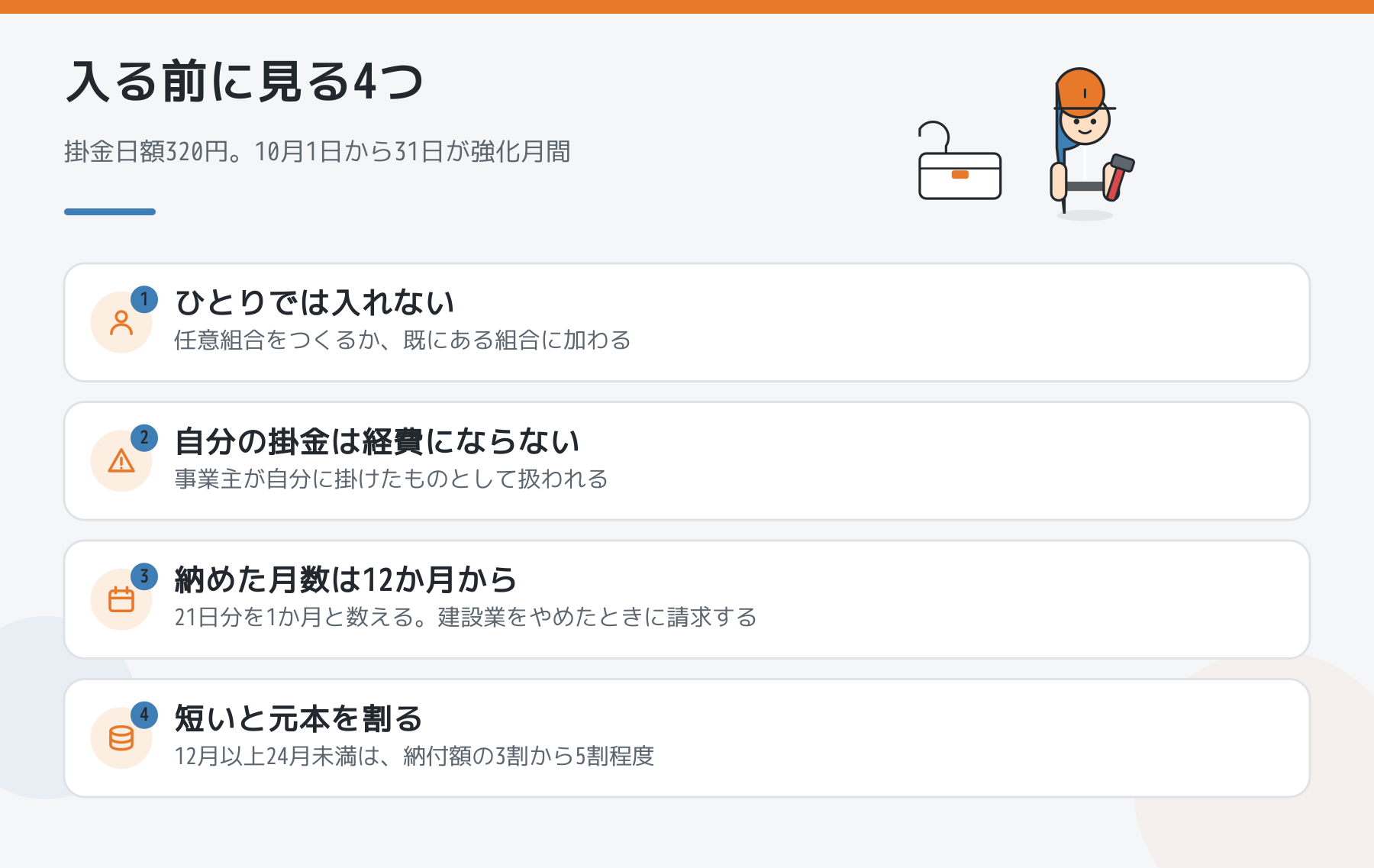1374x868 pixels.
Task: Click the heading 入る前に見る4つ
Action: pos(244,82)
